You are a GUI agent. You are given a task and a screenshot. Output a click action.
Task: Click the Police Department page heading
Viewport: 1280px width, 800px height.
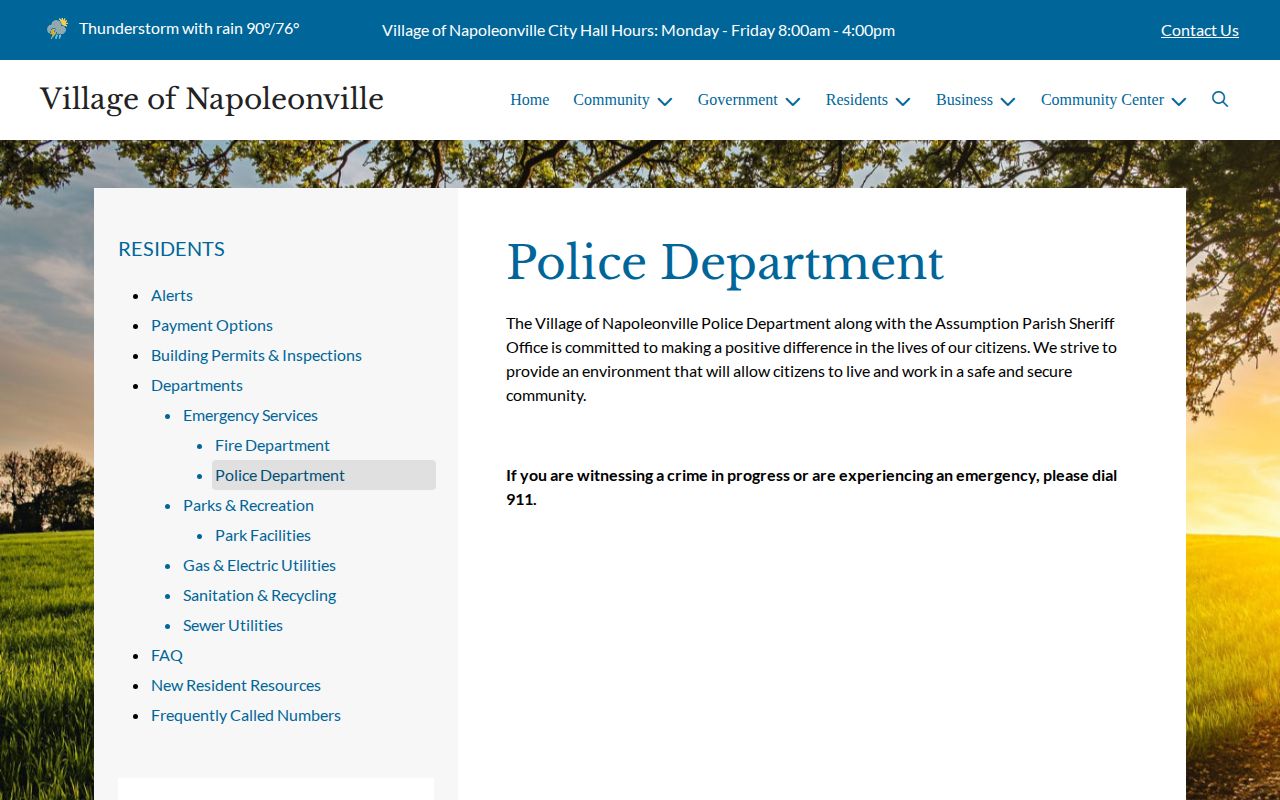point(725,263)
